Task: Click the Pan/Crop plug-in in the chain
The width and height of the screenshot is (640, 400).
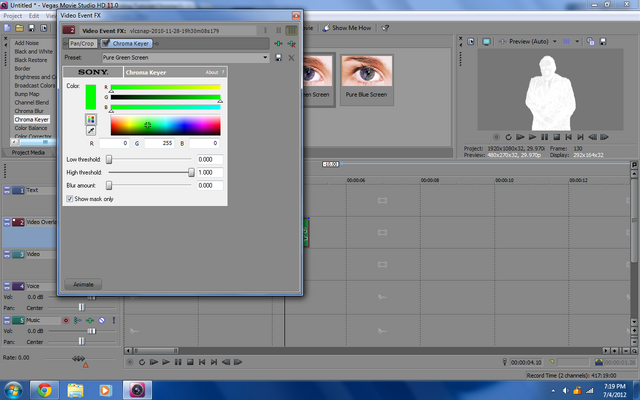Action: (81, 43)
